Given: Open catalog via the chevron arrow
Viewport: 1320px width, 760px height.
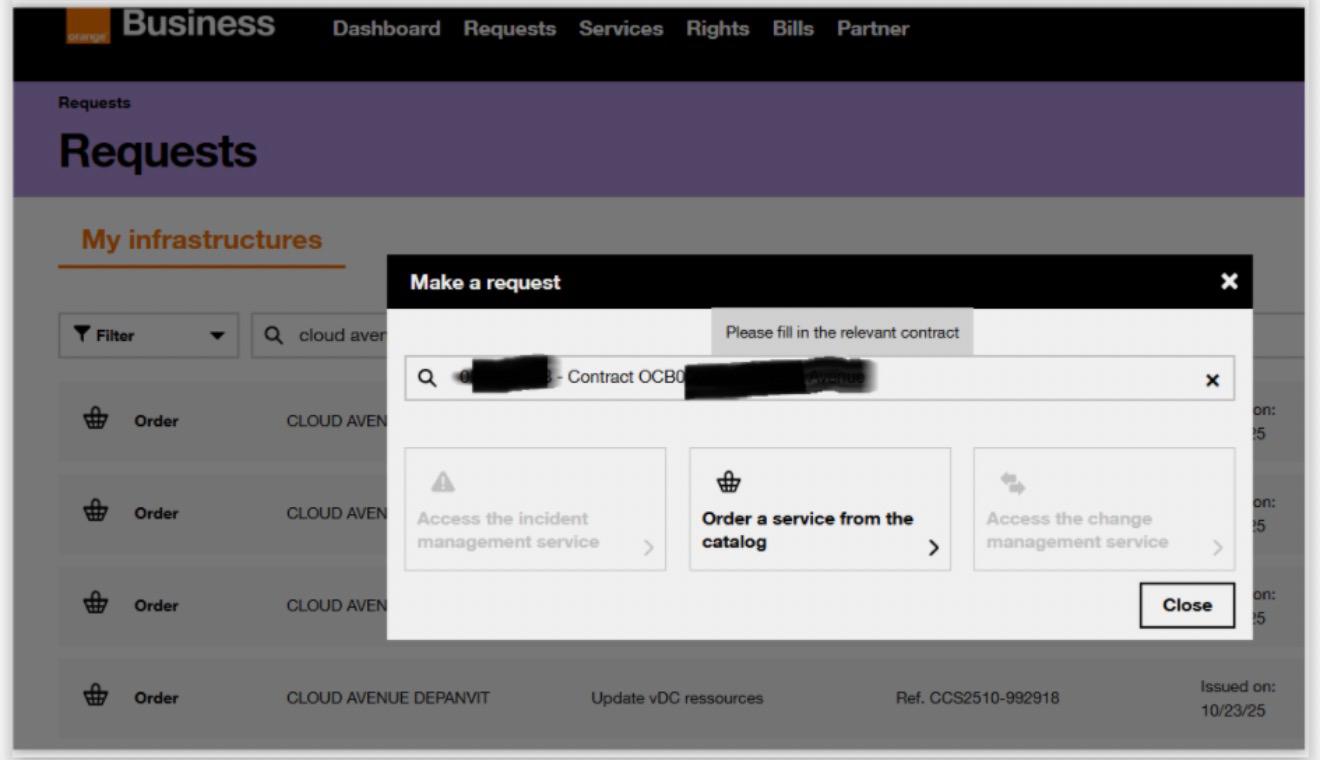Looking at the screenshot, I should 933,547.
